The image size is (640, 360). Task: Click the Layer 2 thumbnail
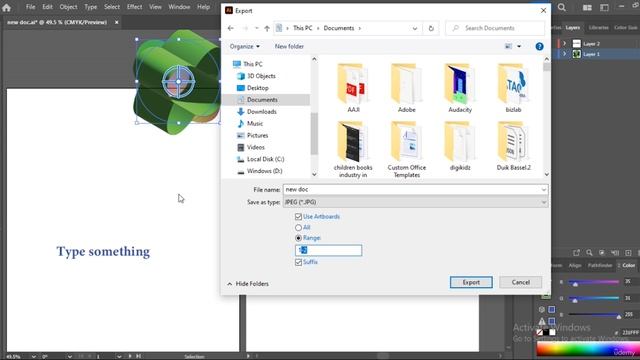click(576, 43)
